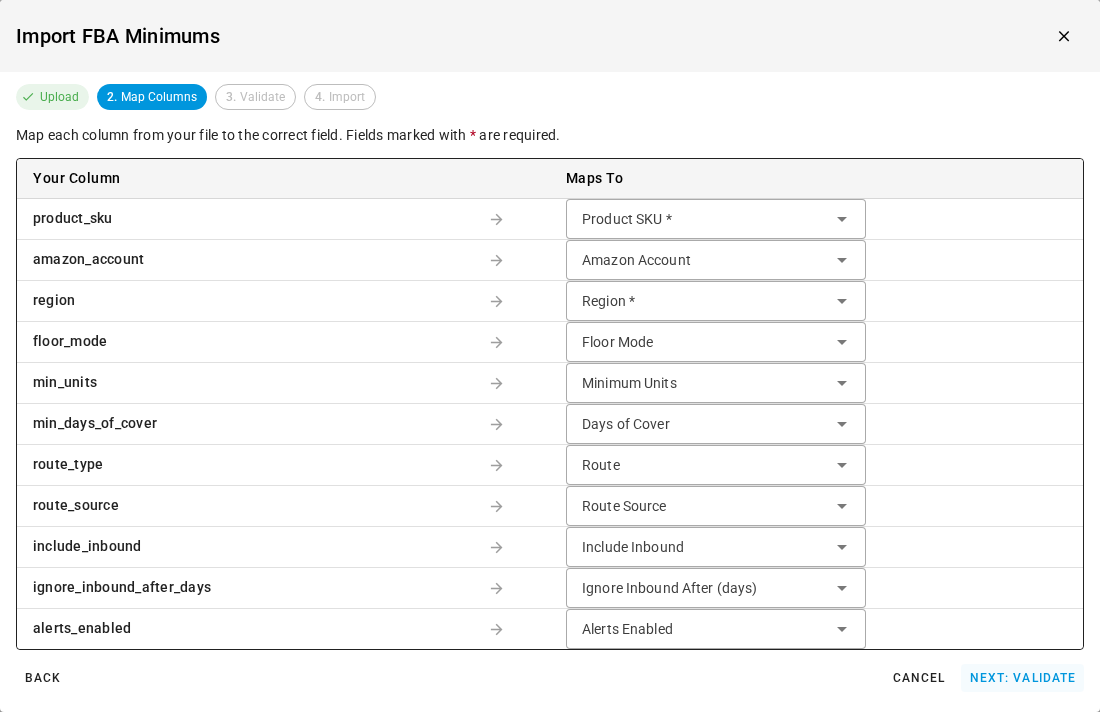The height and width of the screenshot is (712, 1100).
Task: Click the arrow icon in amazon_account row
Action: click(x=497, y=260)
